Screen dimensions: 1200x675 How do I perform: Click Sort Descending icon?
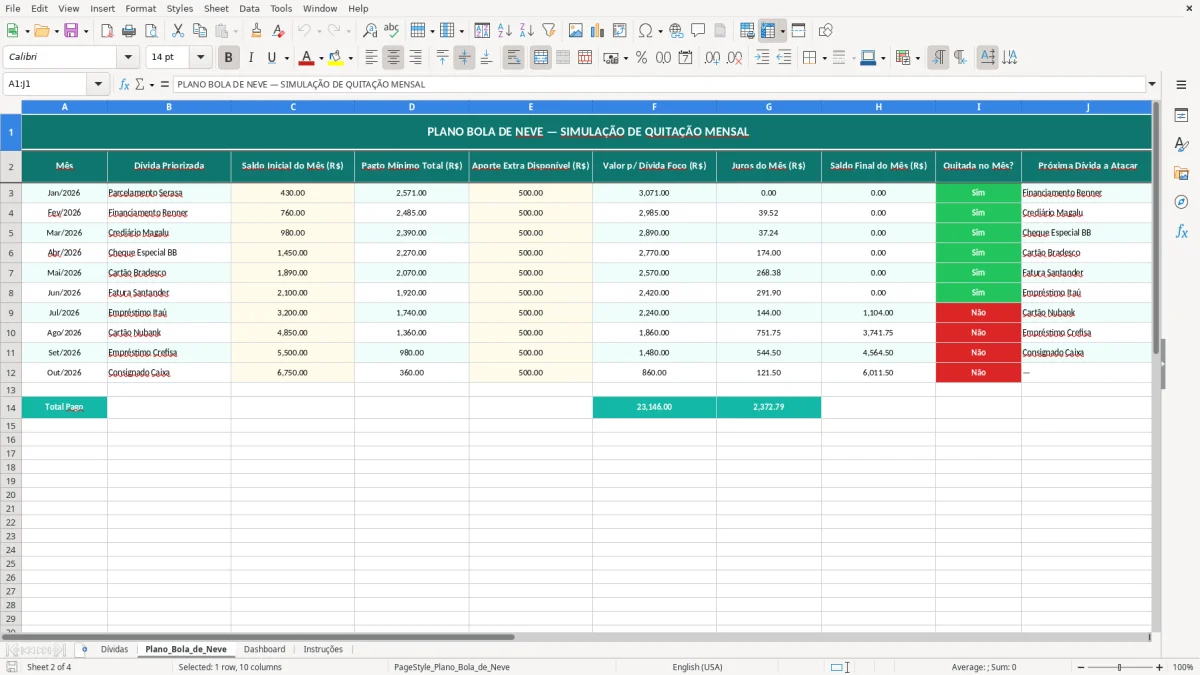click(526, 31)
